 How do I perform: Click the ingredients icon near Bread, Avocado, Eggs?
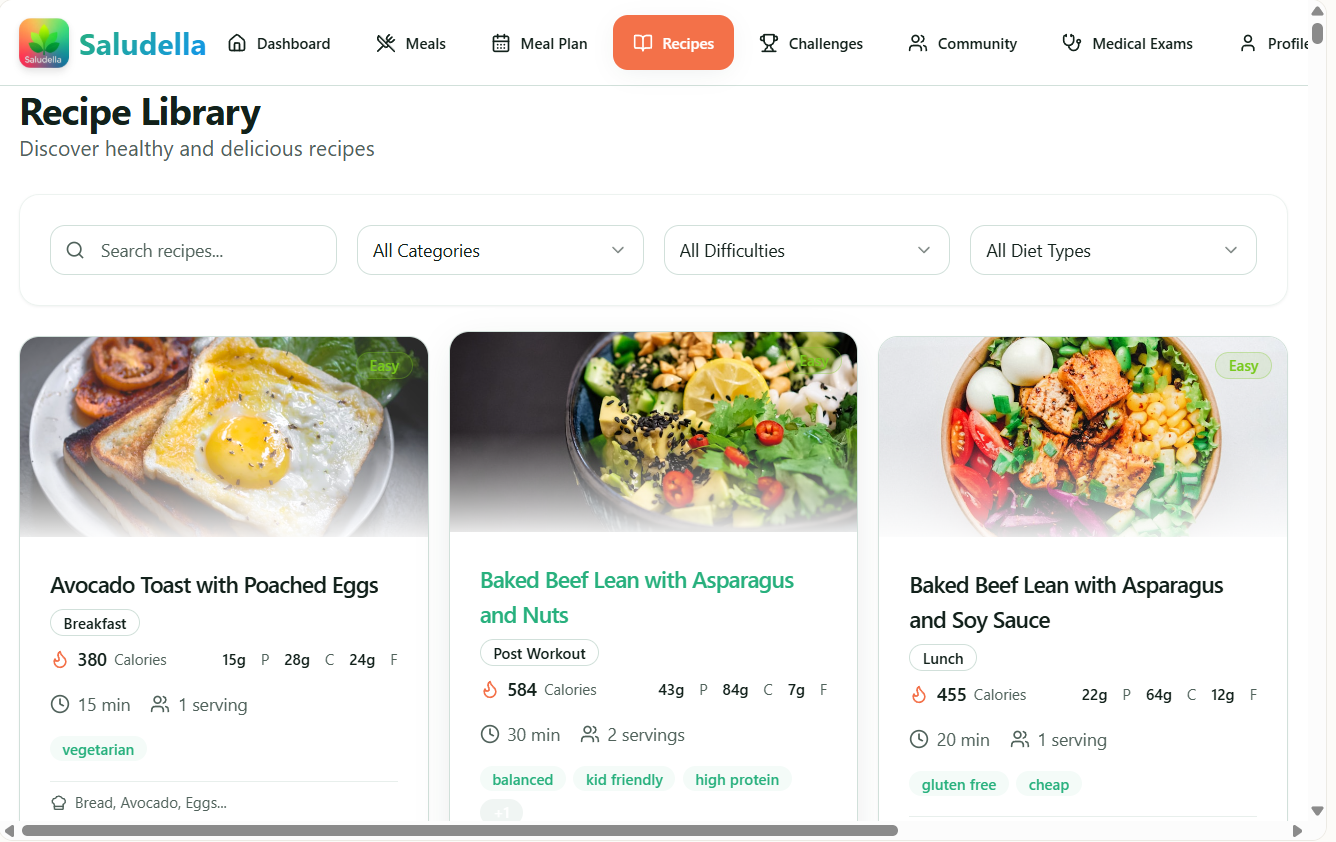57,802
